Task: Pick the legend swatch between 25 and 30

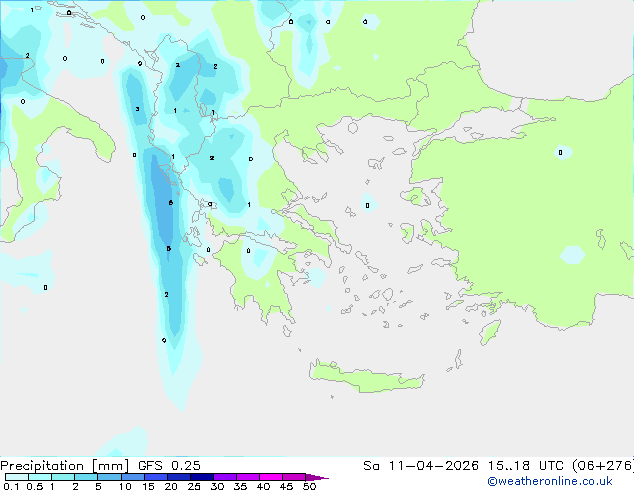Action: coord(202,477)
